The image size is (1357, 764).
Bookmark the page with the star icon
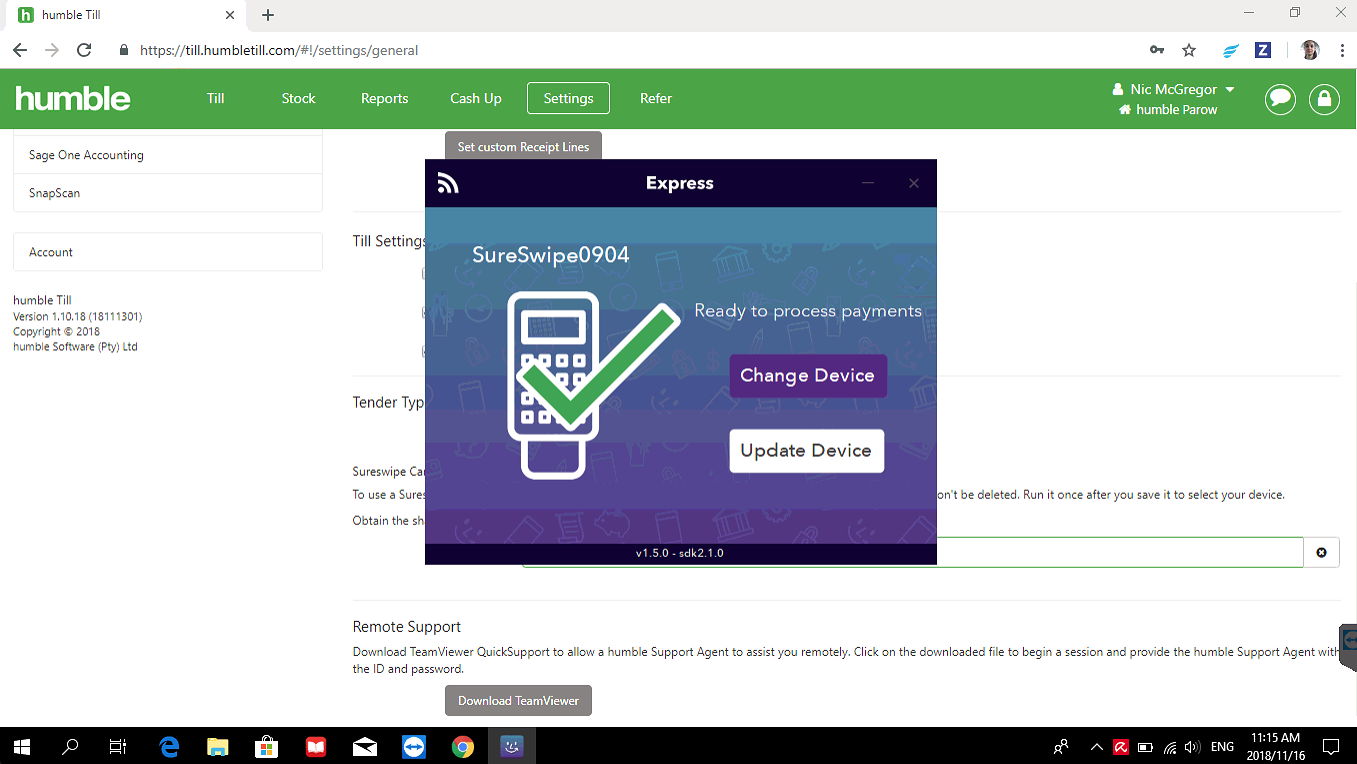coord(1189,50)
